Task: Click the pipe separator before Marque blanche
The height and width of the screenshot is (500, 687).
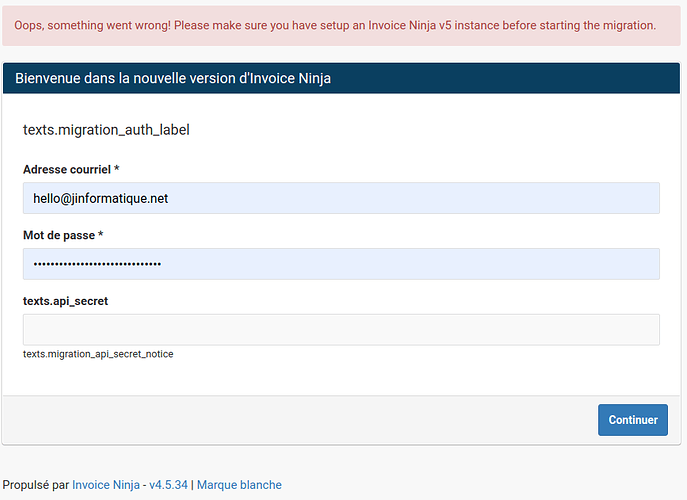Action: pyautogui.click(x=192, y=485)
